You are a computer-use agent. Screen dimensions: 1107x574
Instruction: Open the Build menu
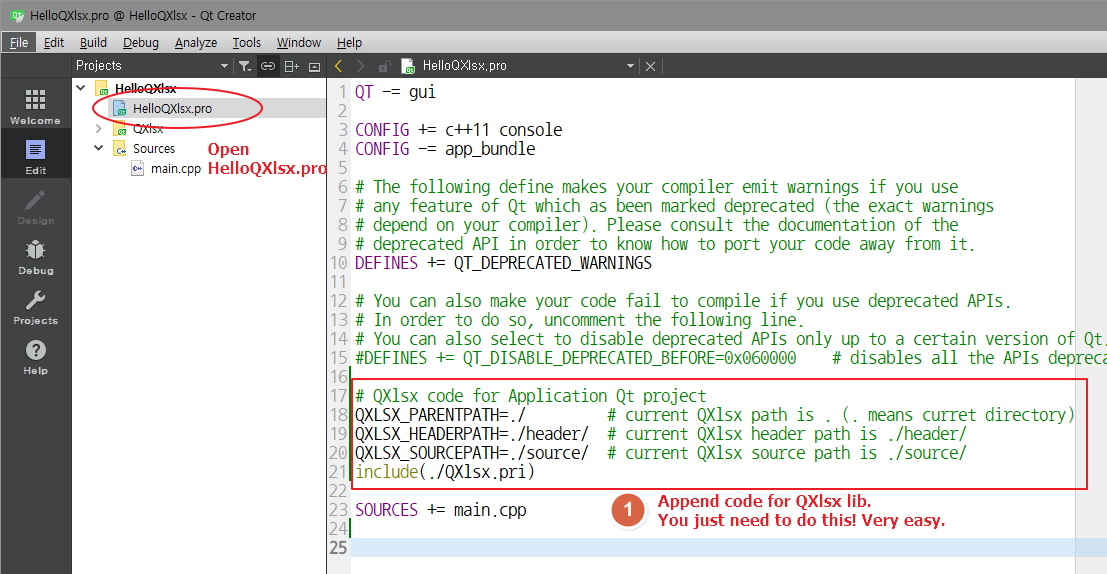93,43
